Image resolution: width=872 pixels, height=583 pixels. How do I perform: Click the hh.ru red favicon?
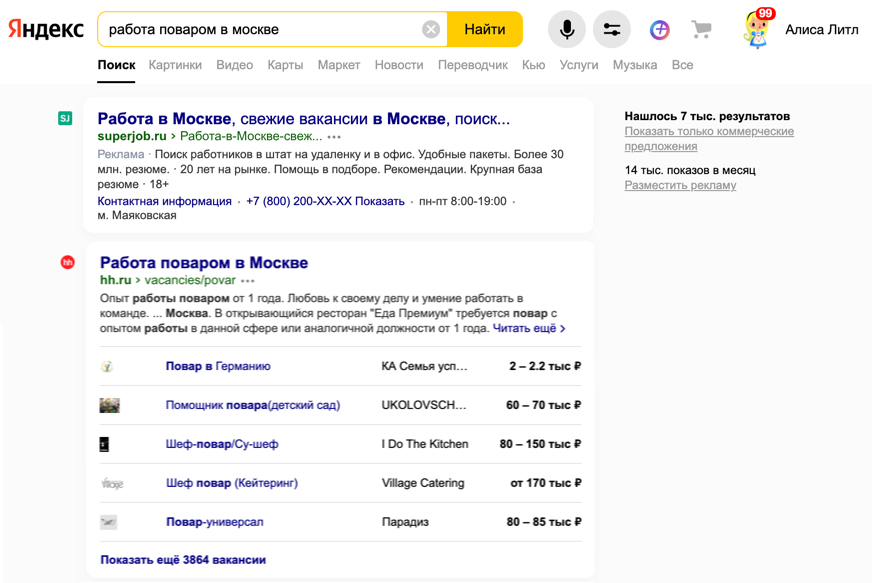pyautogui.click(x=68, y=262)
